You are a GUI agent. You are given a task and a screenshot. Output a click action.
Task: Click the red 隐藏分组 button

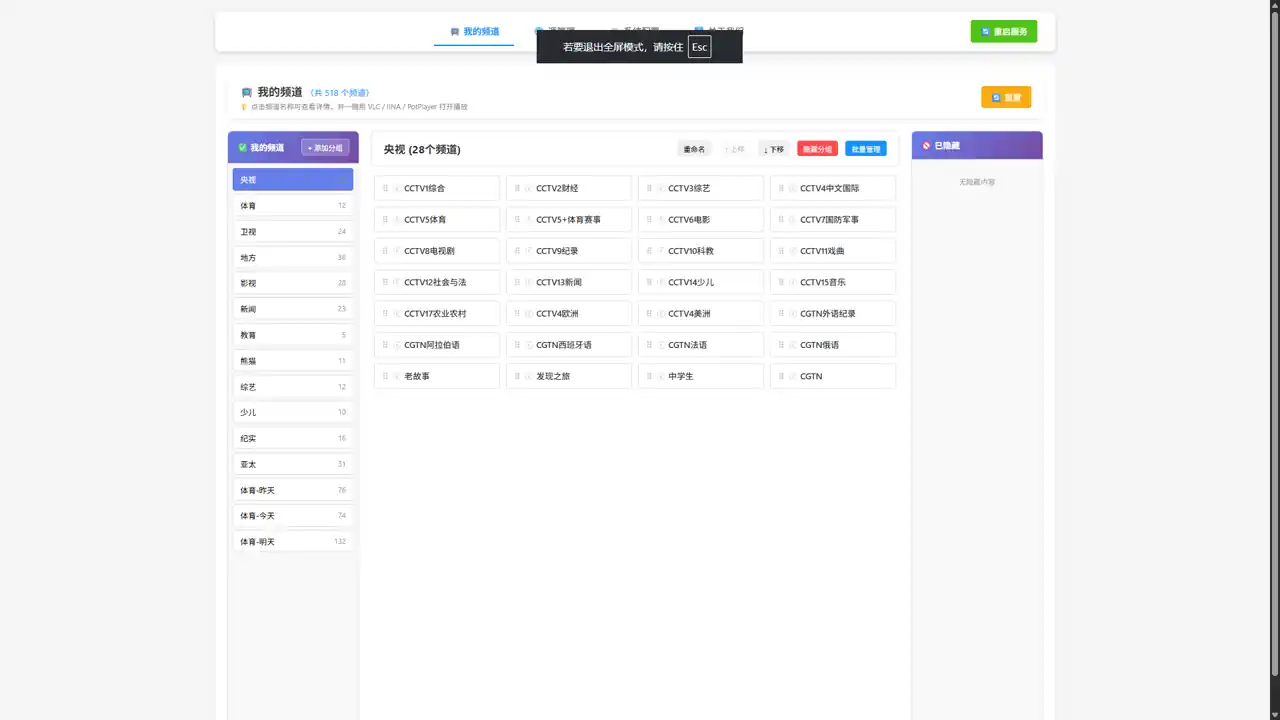(817, 149)
